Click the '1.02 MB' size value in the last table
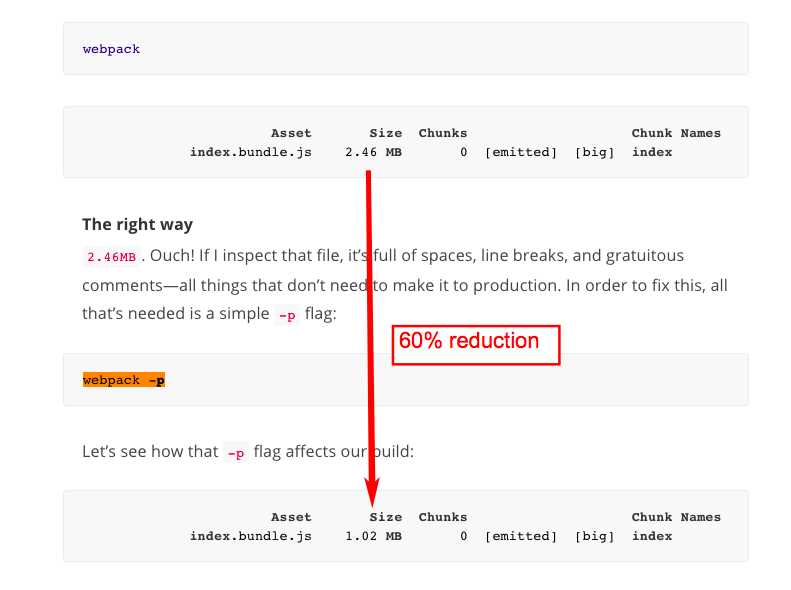This screenshot has width=791, height=590. point(373,536)
